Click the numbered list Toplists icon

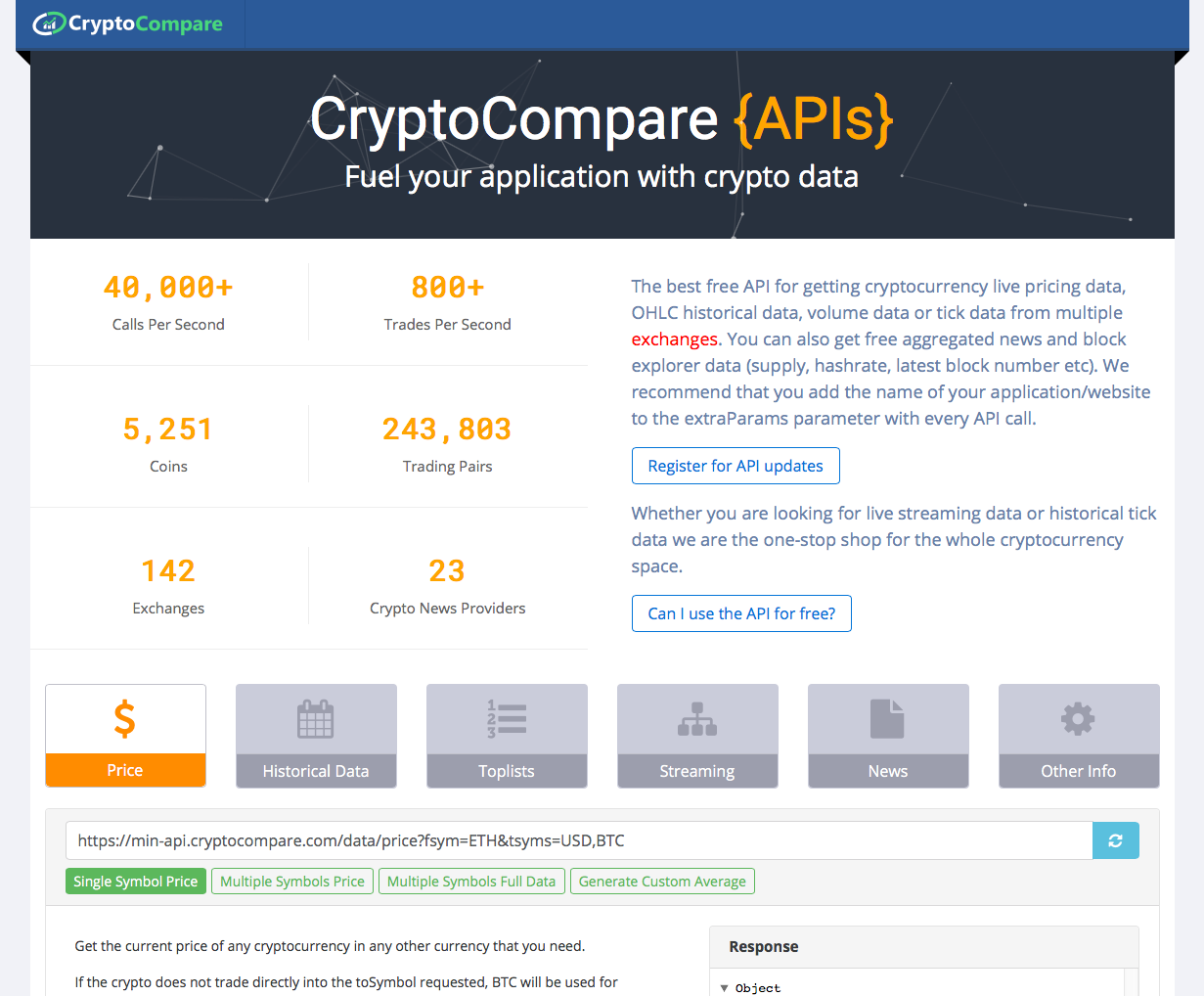pos(507,719)
